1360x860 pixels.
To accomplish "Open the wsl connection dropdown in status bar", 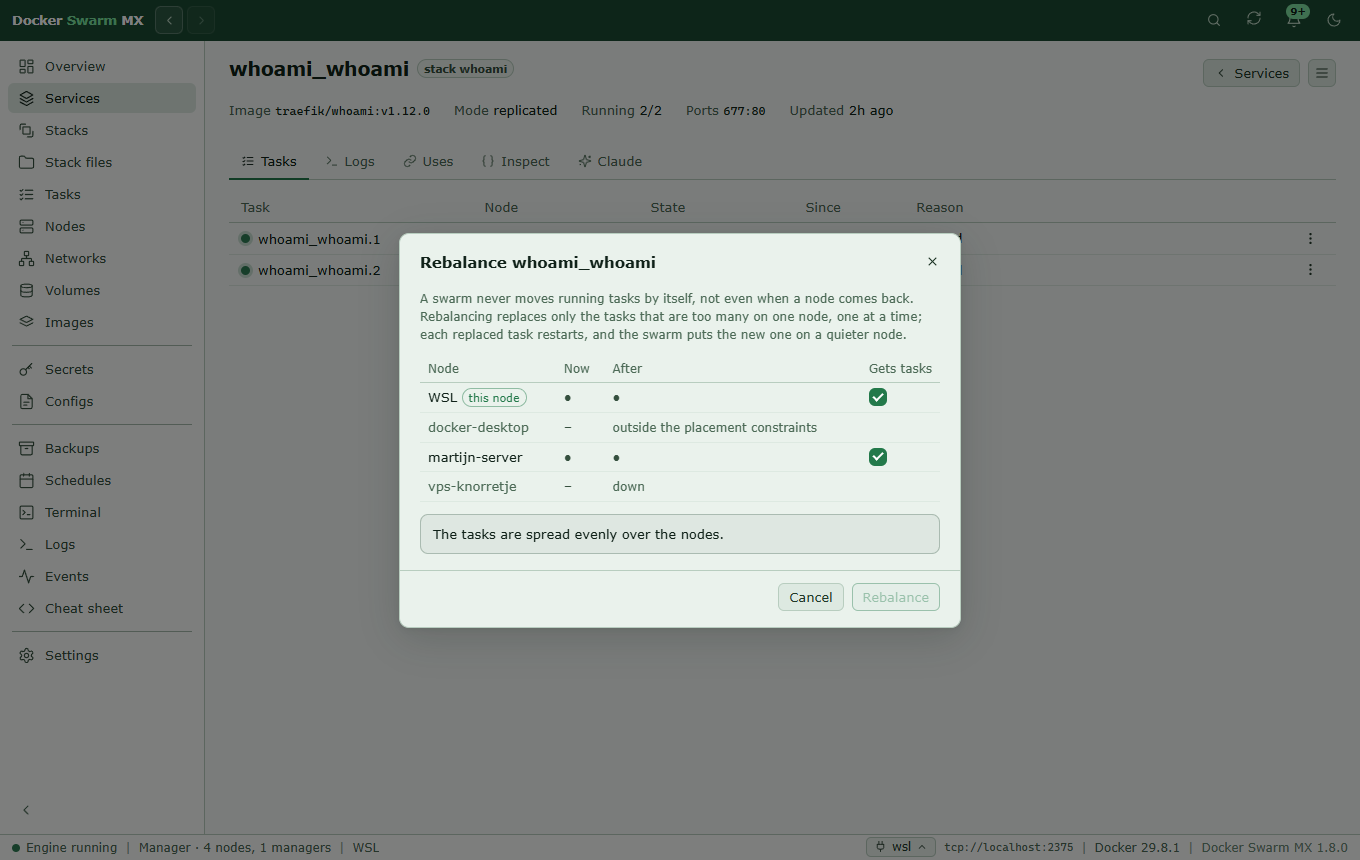I will point(901,847).
